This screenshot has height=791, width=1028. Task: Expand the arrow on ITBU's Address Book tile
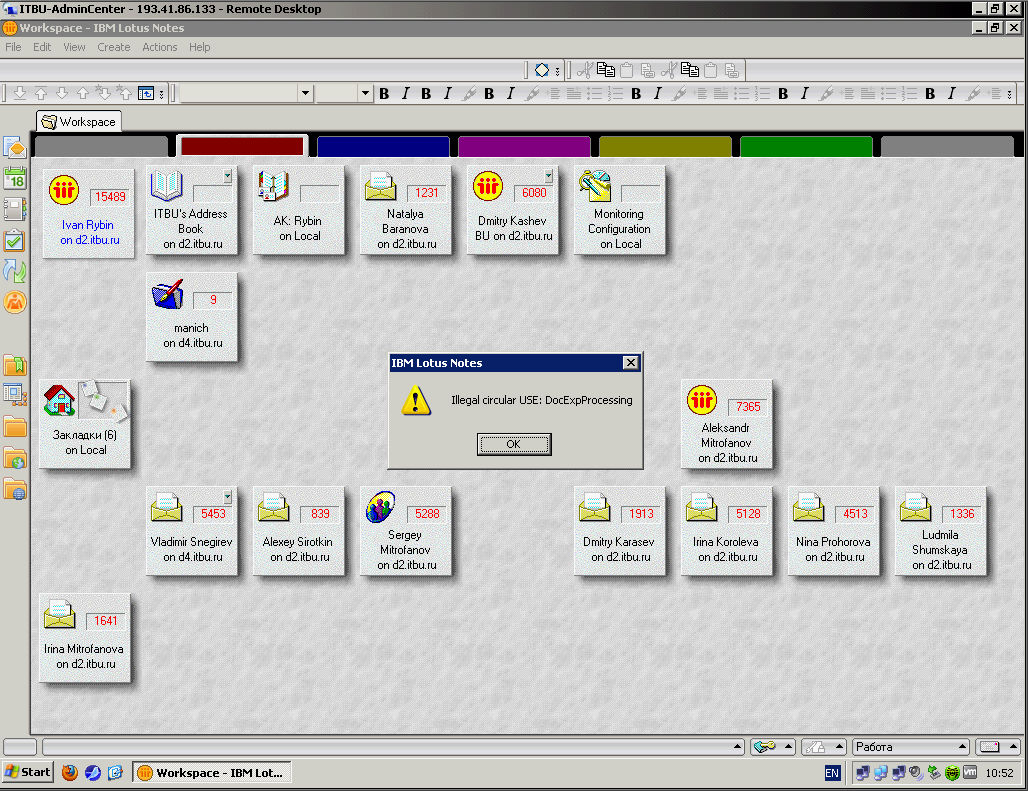pyautogui.click(x=227, y=176)
